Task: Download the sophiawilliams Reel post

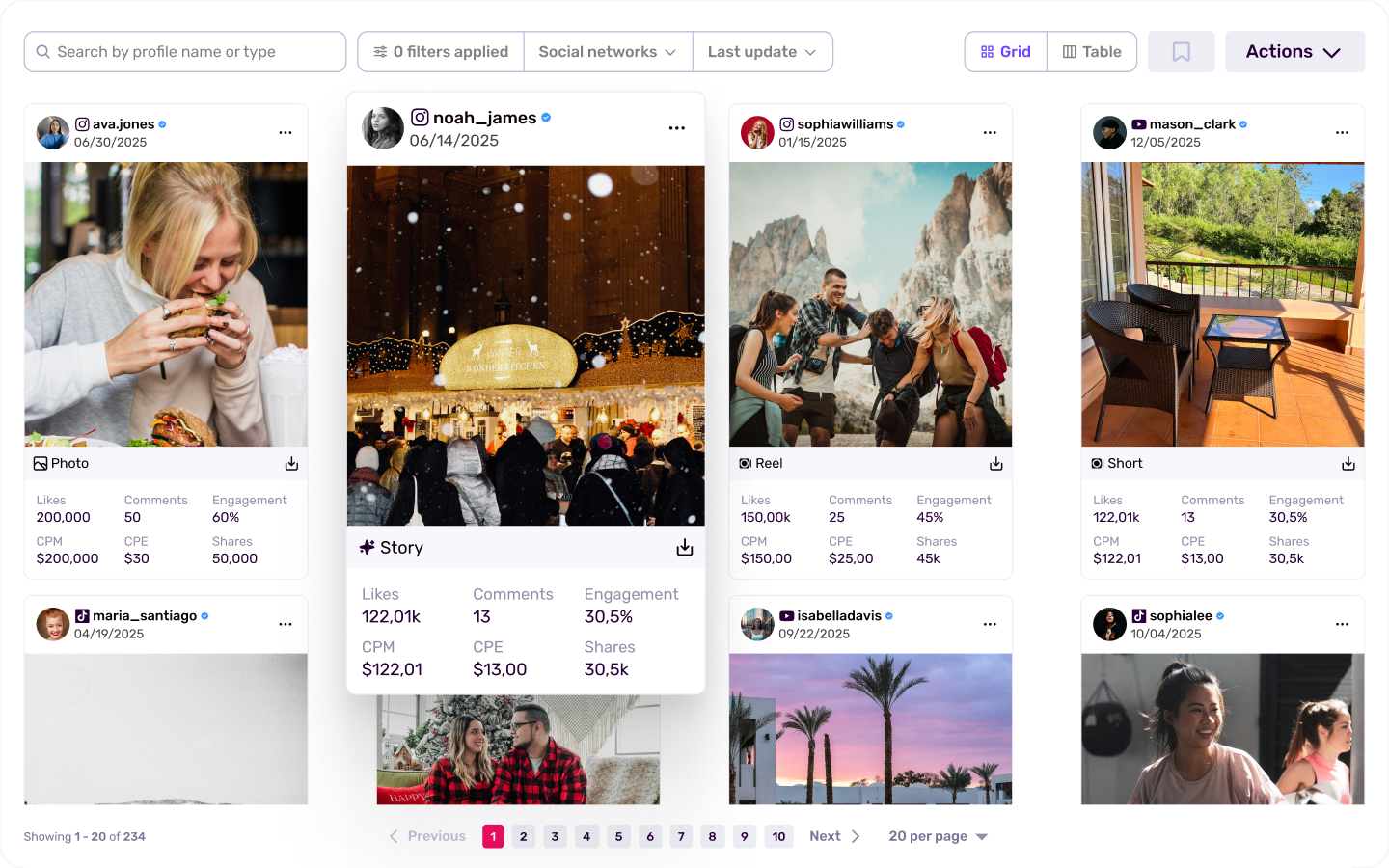Action: (x=995, y=464)
